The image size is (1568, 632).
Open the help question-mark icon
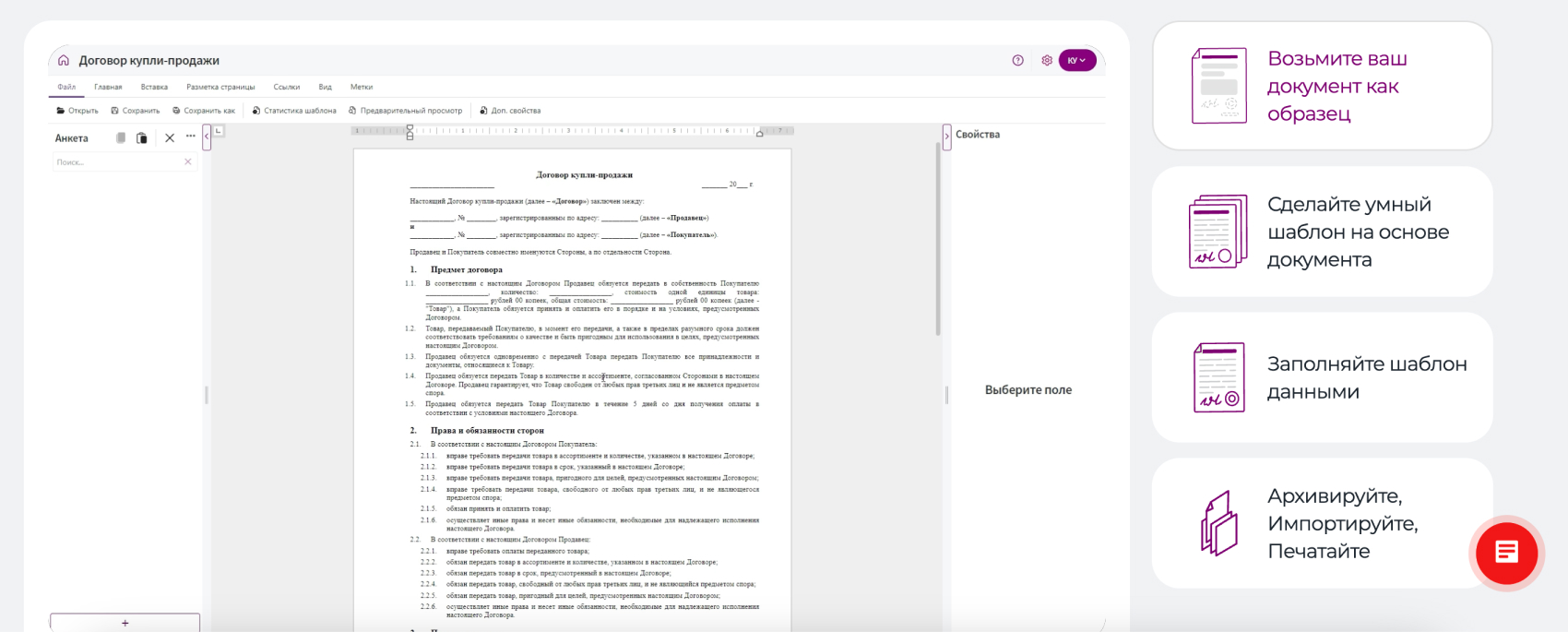coord(1017,60)
